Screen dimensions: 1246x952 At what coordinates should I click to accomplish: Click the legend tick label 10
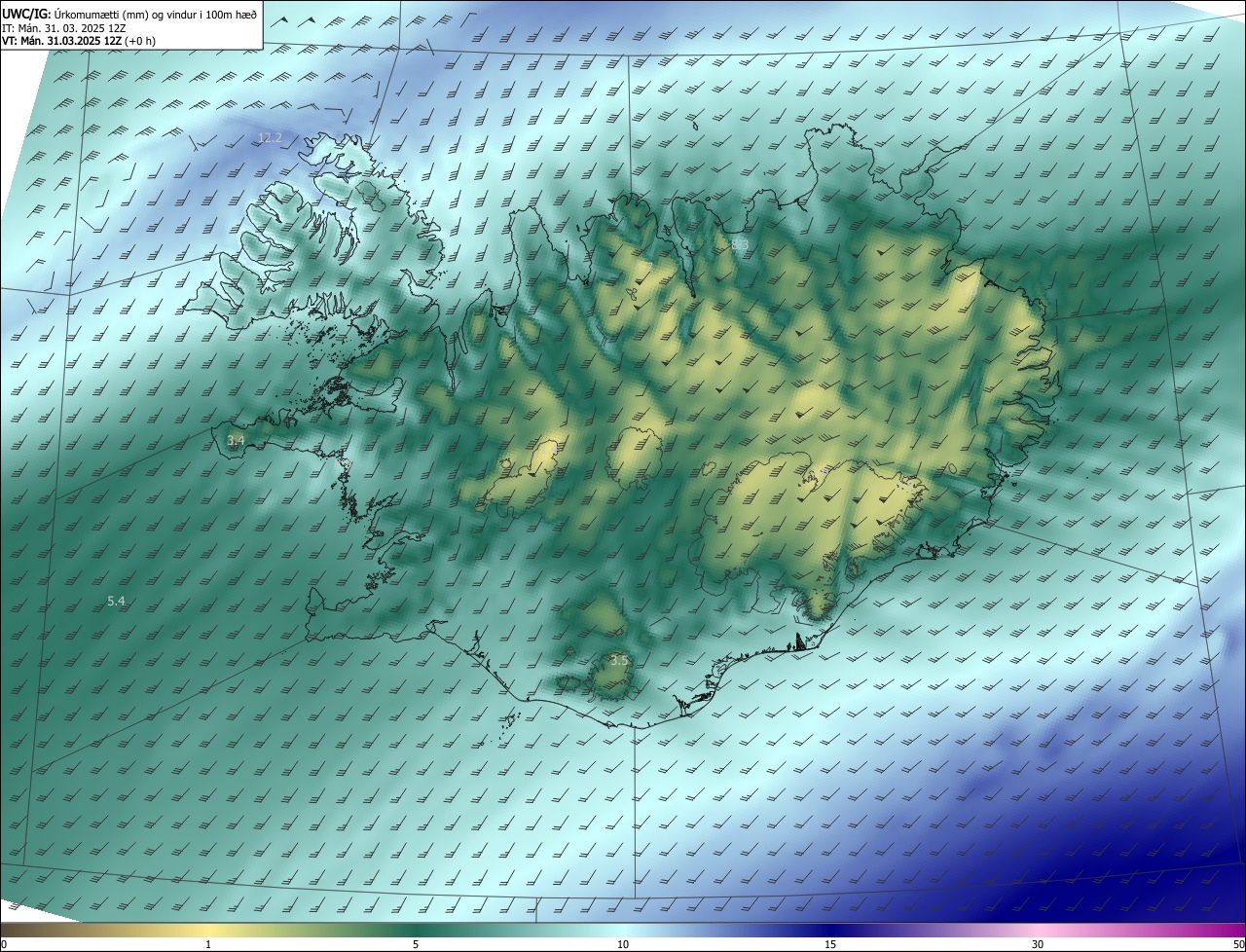pyautogui.click(x=623, y=944)
